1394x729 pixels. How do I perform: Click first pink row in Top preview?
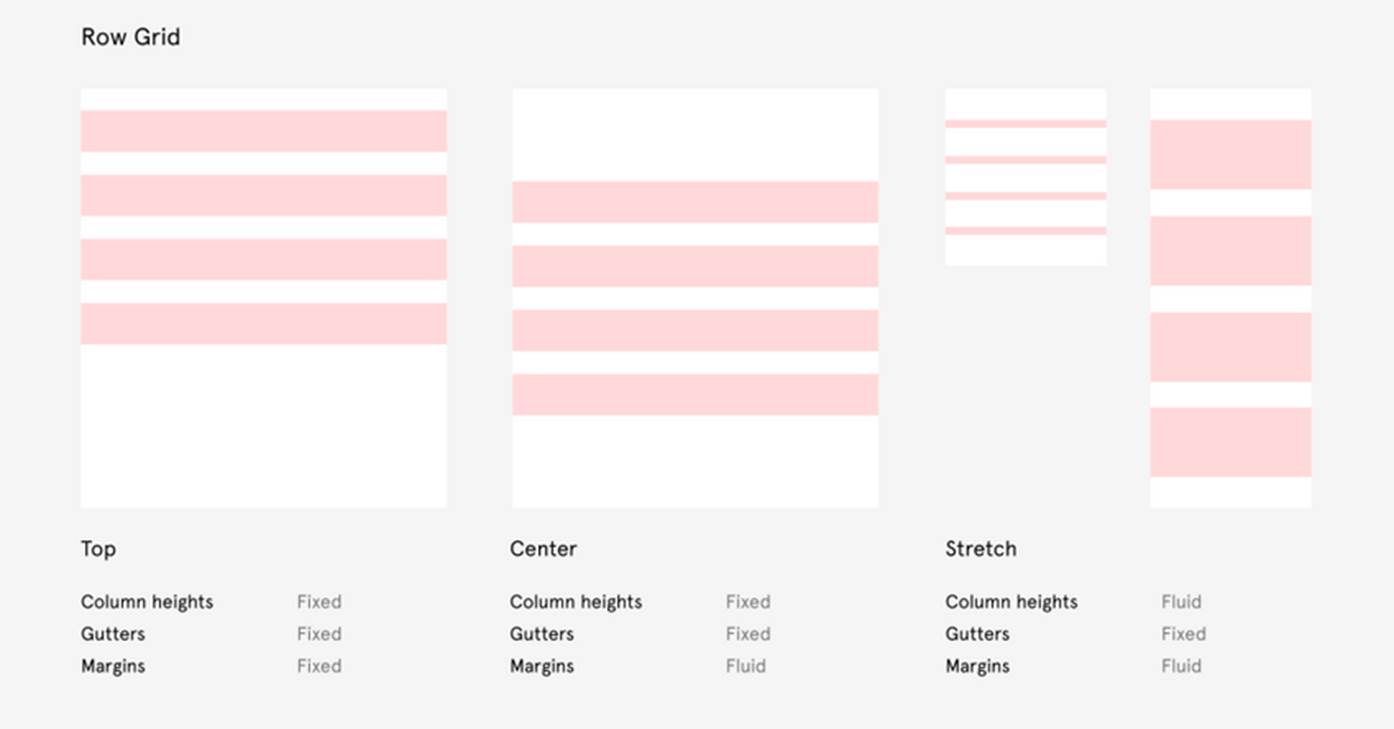(x=263, y=131)
